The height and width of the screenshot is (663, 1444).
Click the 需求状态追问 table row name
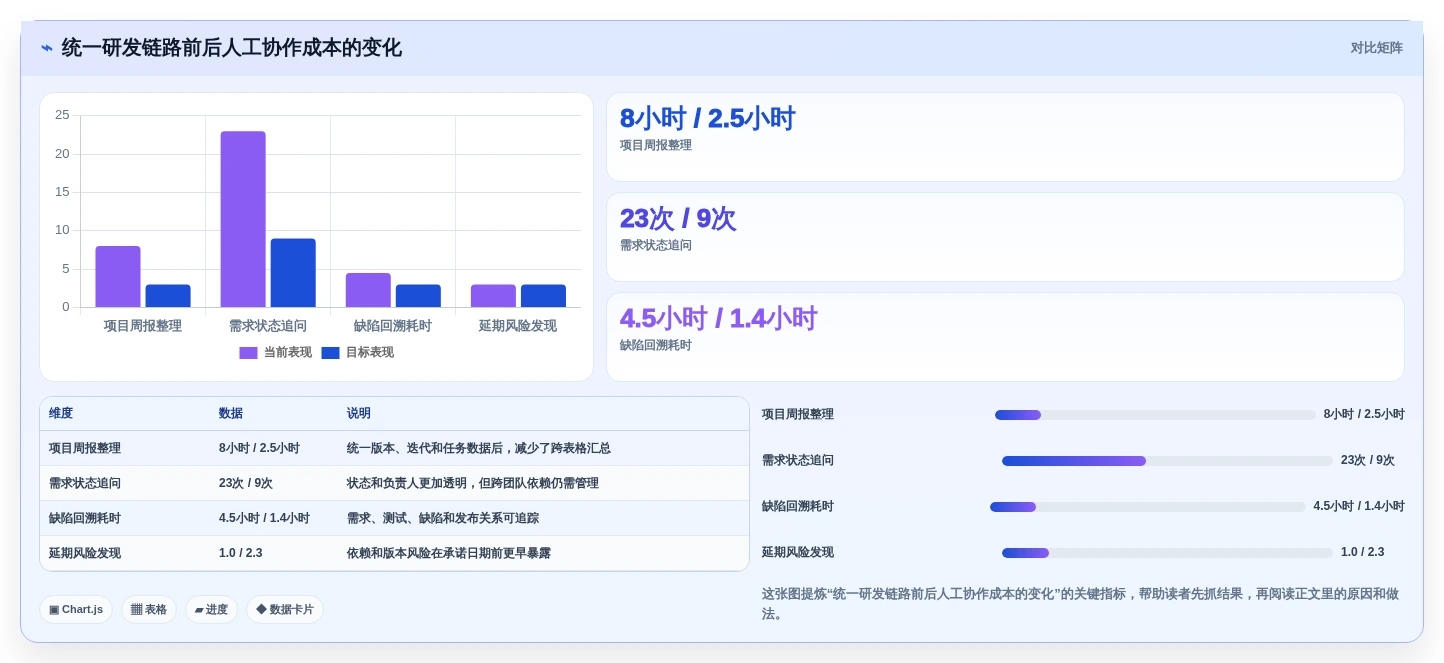[x=85, y=484]
